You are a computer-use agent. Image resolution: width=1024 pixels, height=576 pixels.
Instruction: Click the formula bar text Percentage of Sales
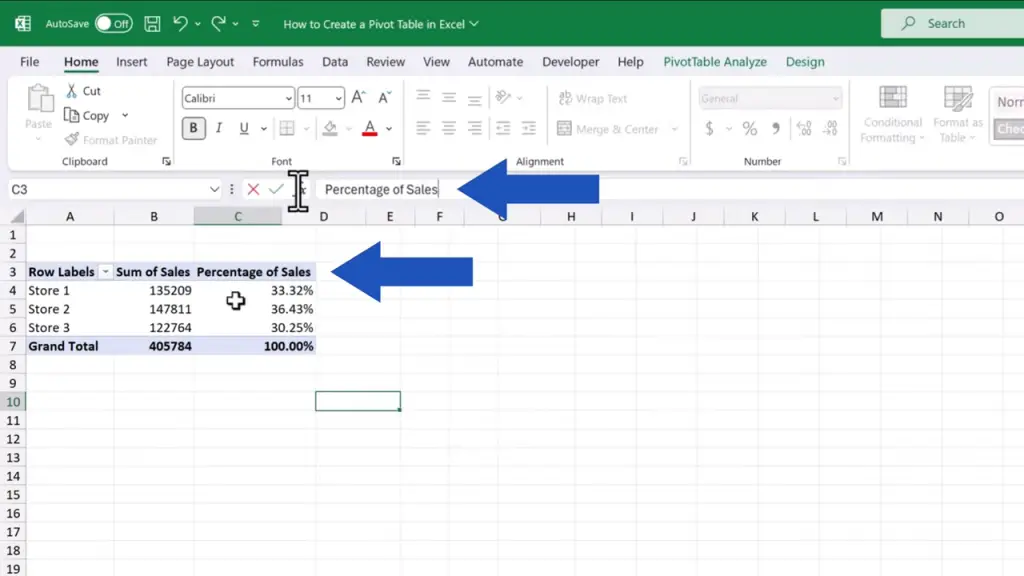point(381,189)
